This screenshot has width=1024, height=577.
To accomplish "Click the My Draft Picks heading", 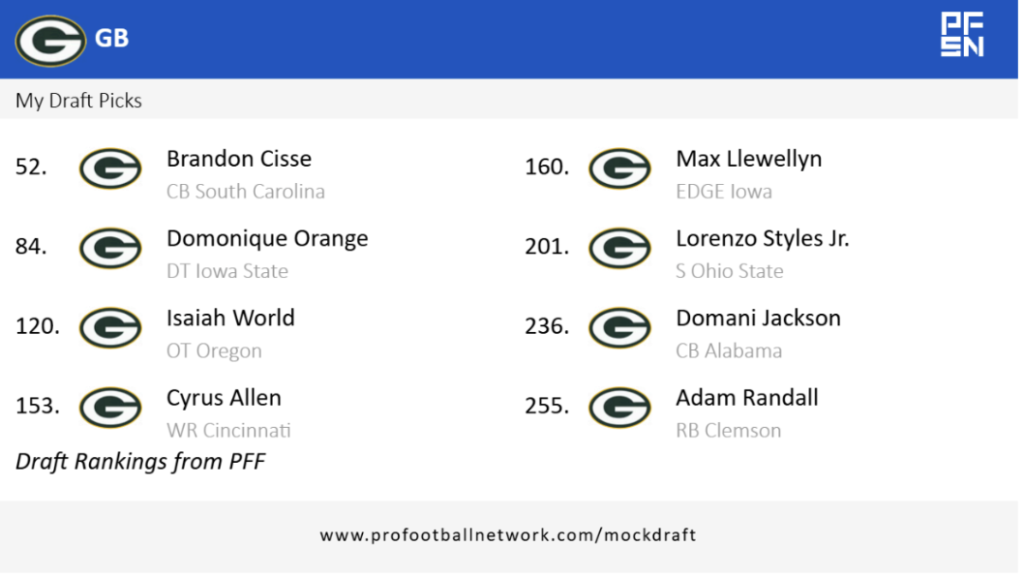I will [x=79, y=100].
